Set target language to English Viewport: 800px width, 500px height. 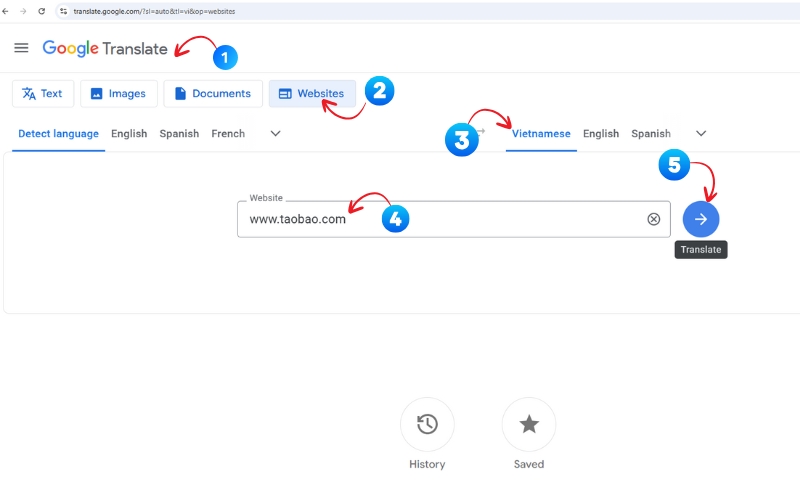pyautogui.click(x=601, y=134)
